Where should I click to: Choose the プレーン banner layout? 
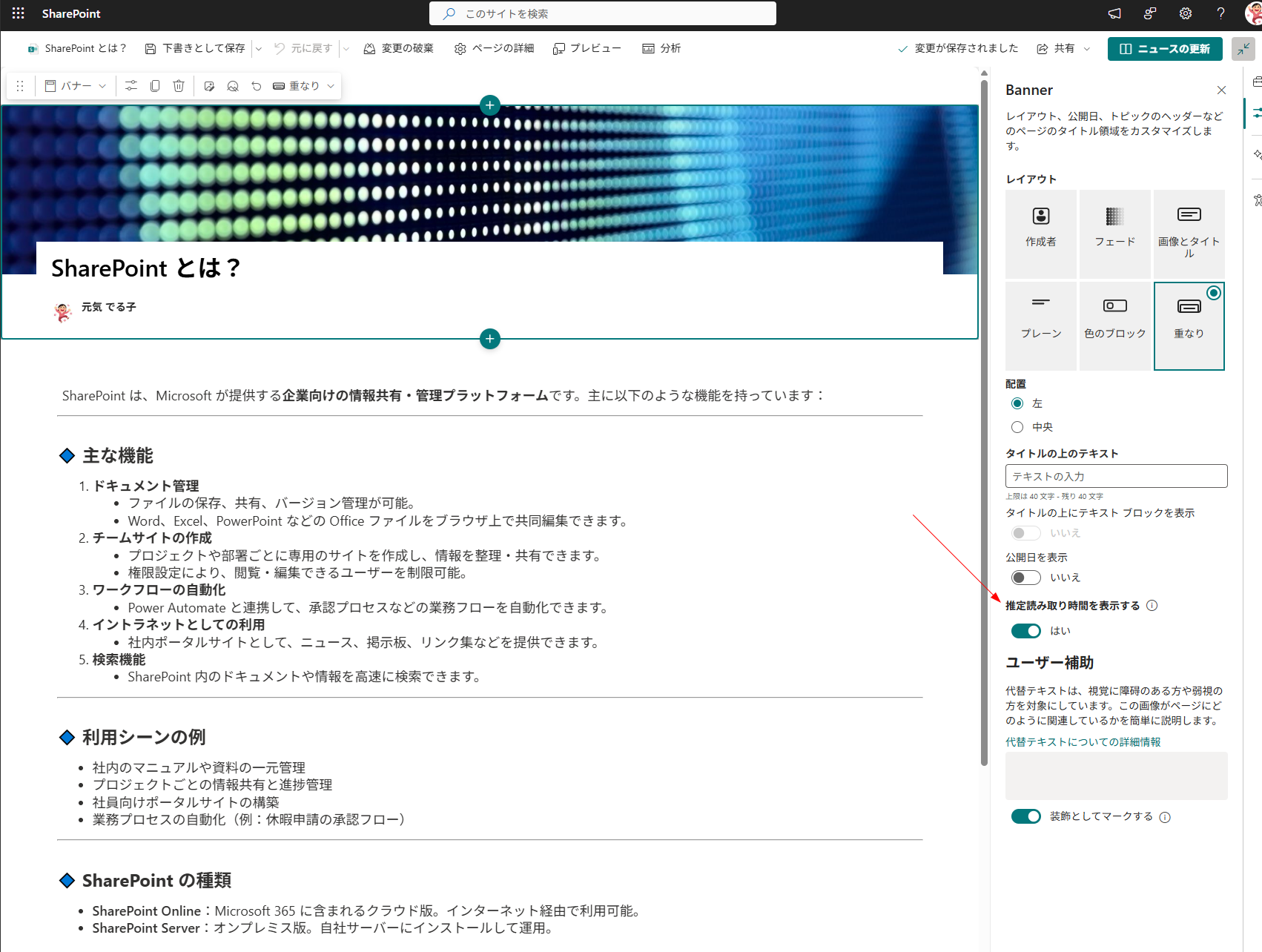click(x=1041, y=326)
